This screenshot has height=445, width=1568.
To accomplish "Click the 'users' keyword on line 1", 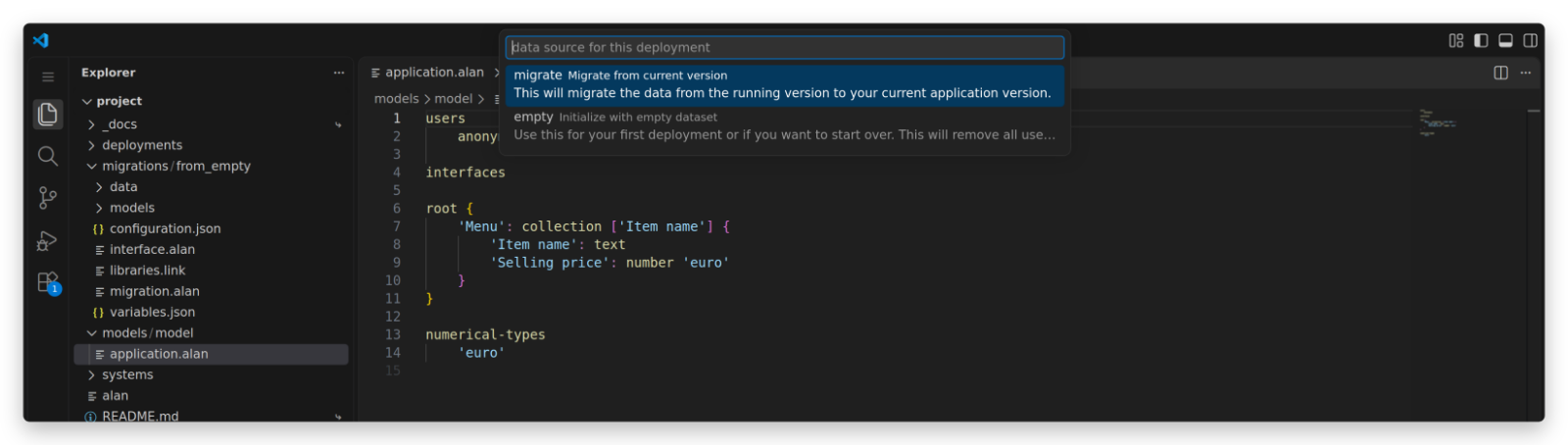I will point(445,119).
